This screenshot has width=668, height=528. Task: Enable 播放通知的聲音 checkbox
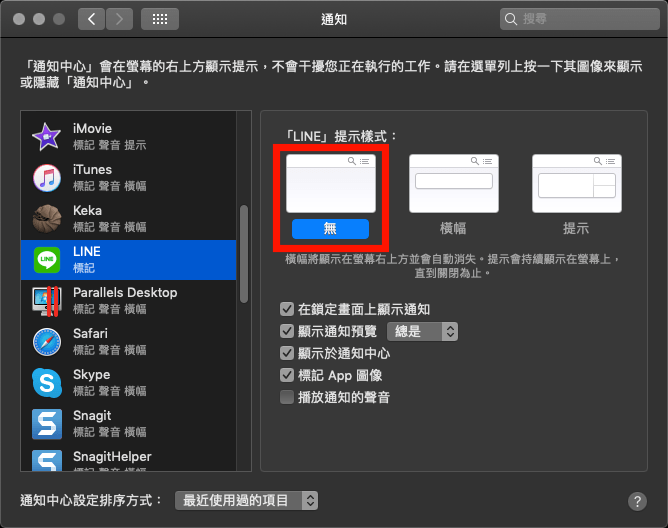click(287, 397)
